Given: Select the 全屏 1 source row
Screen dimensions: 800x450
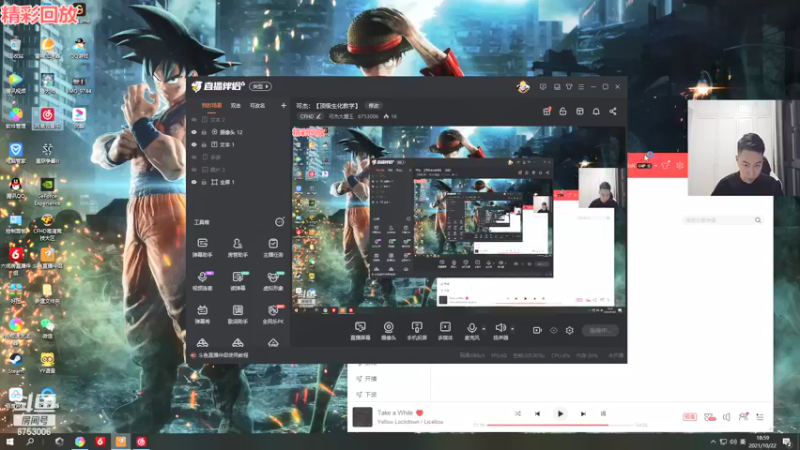Looking at the screenshot, I should point(238,182).
